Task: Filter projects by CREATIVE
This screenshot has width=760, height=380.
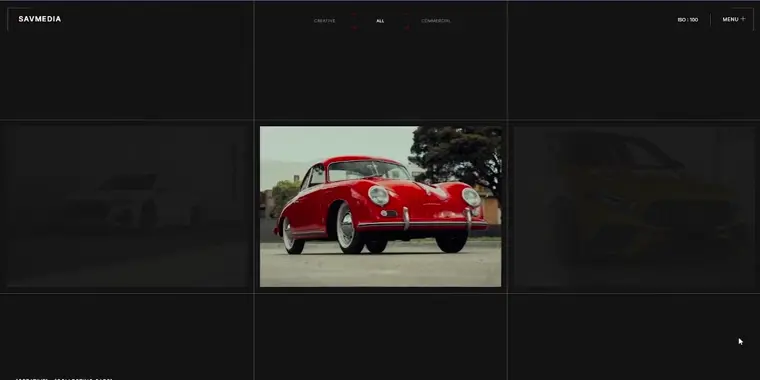Action: tap(324, 21)
